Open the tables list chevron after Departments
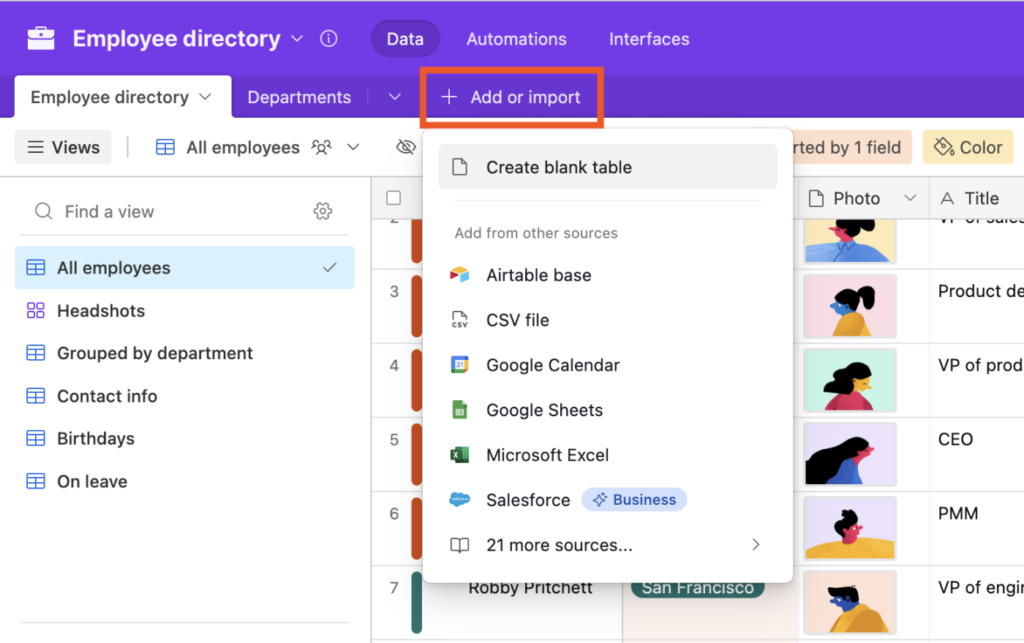The image size is (1024, 643). 394,97
